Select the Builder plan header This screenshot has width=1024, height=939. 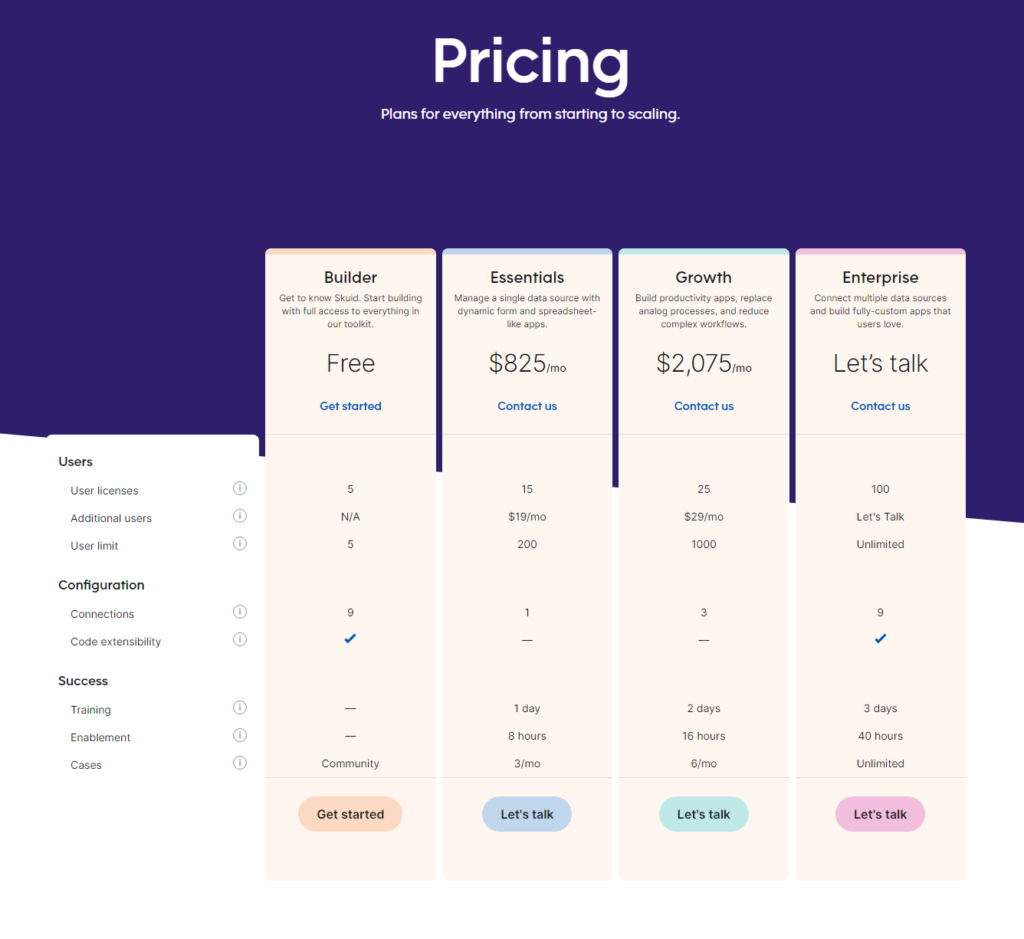[350, 277]
